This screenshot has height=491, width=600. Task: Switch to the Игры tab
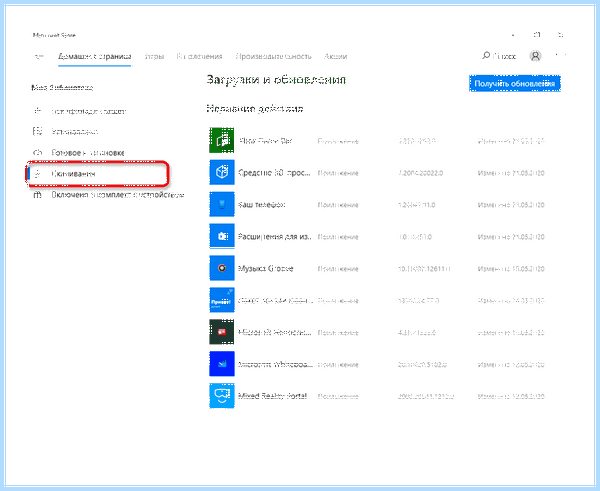[154, 56]
